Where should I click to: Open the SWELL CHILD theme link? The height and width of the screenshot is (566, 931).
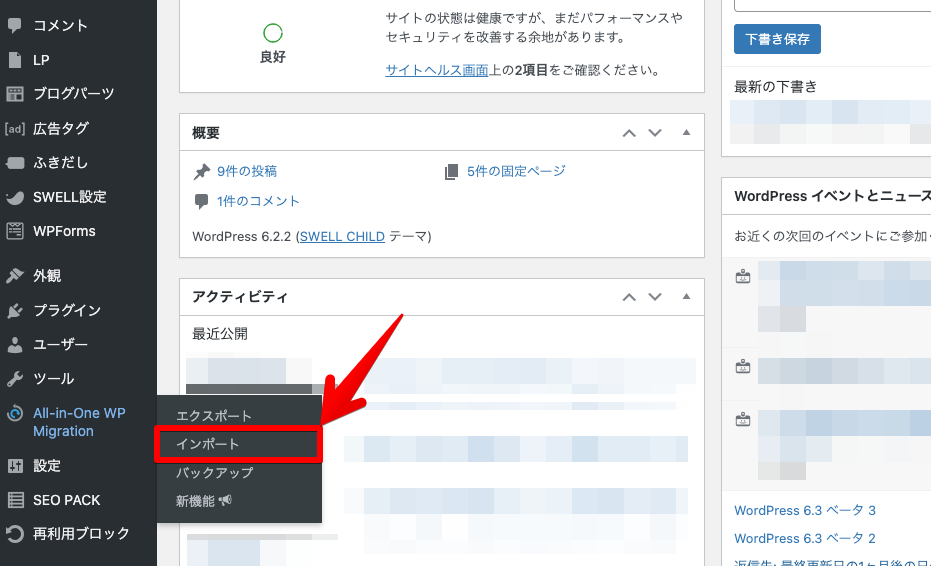342,236
